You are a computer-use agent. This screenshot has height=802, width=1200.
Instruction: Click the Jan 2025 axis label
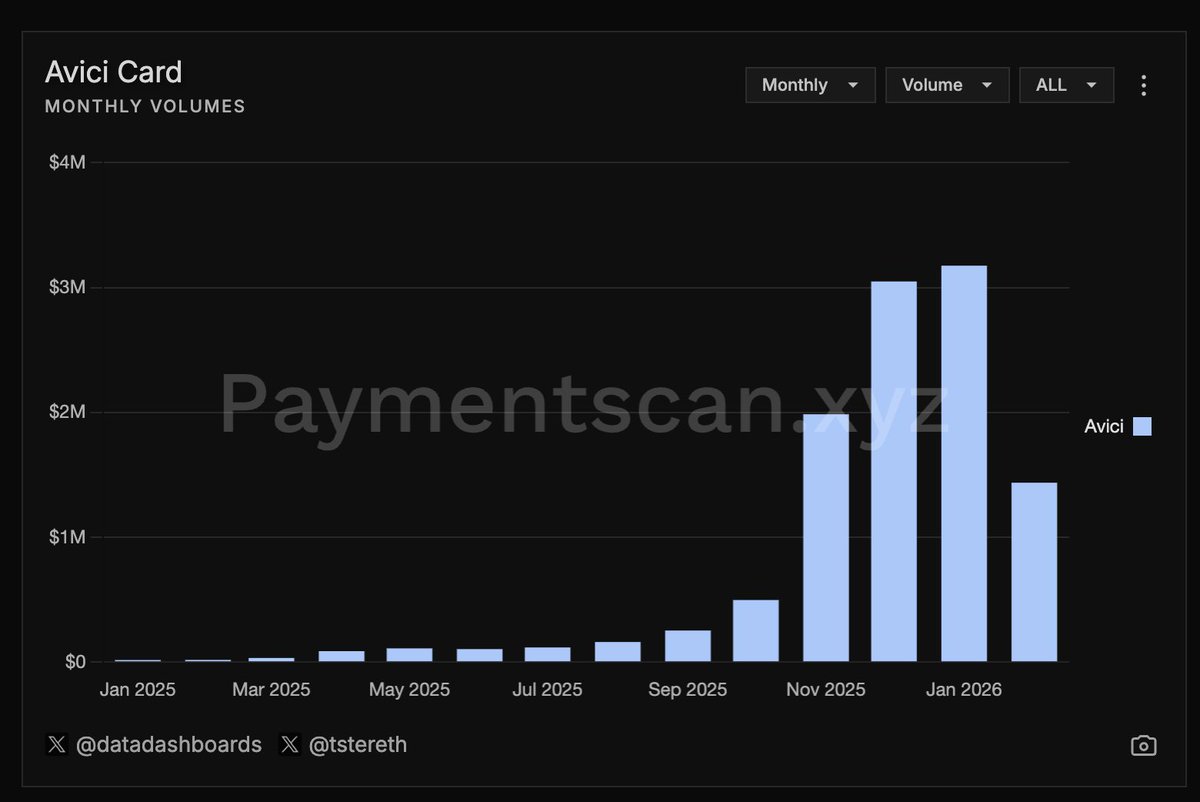[x=138, y=690]
